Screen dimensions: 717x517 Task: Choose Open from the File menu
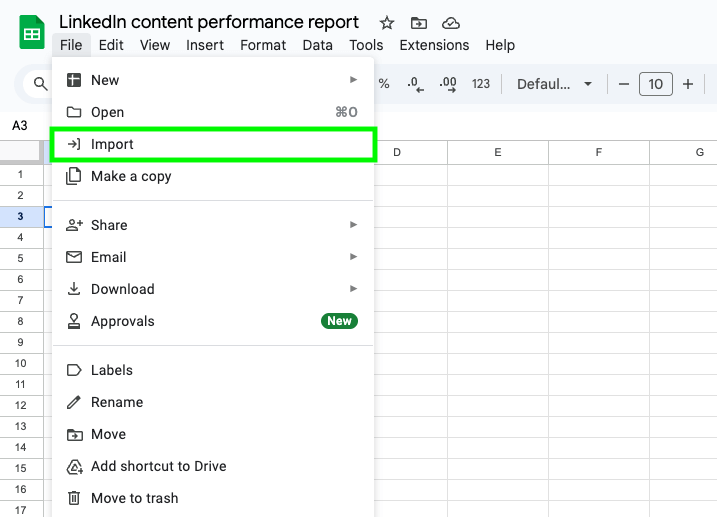(213, 112)
